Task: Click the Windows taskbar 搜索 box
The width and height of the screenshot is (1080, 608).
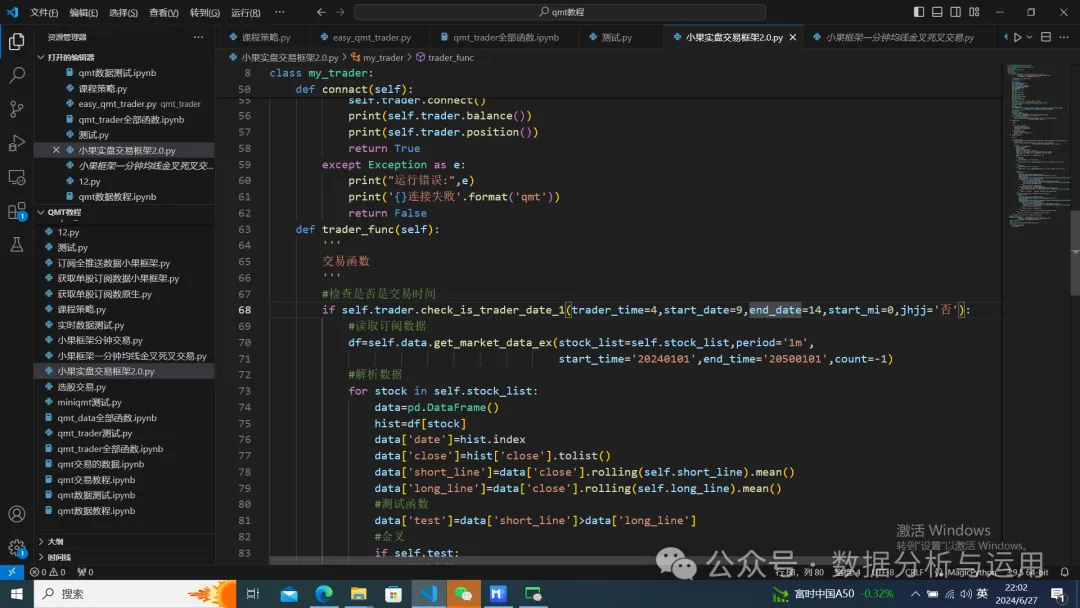Action: (135, 594)
